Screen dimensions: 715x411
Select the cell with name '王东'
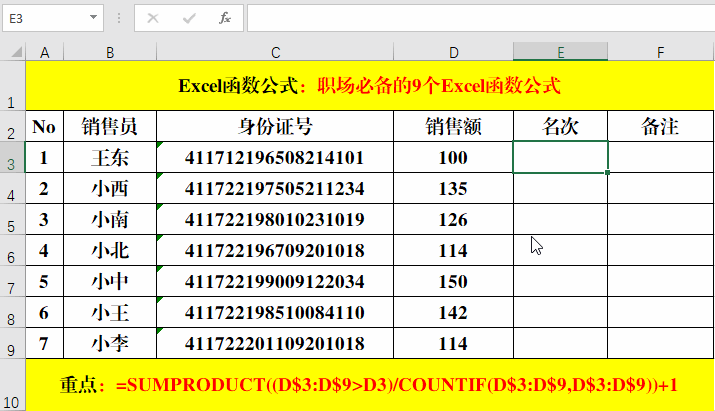click(x=110, y=157)
